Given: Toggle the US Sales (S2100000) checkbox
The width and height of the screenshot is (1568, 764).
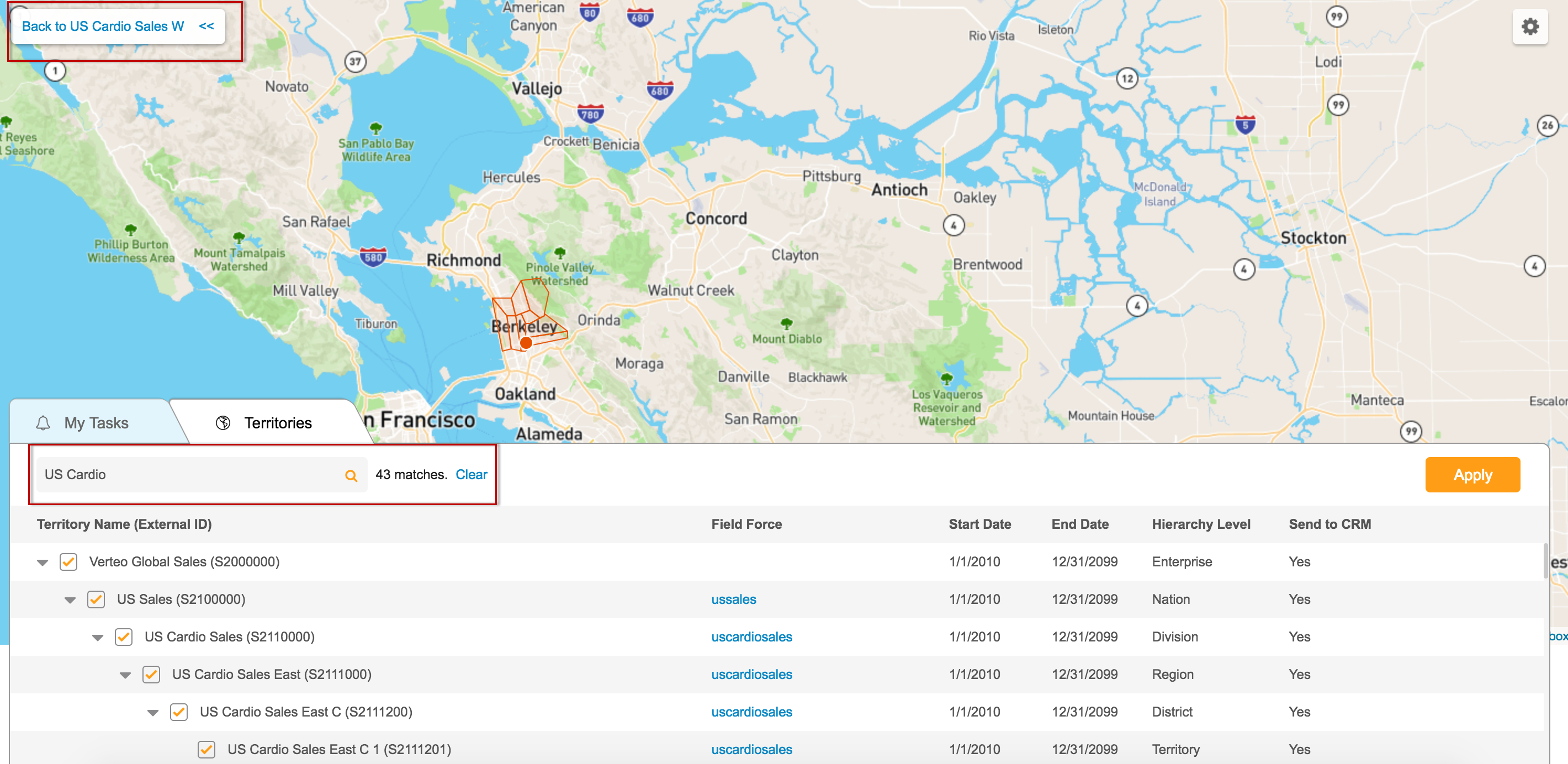Looking at the screenshot, I should tap(96, 599).
